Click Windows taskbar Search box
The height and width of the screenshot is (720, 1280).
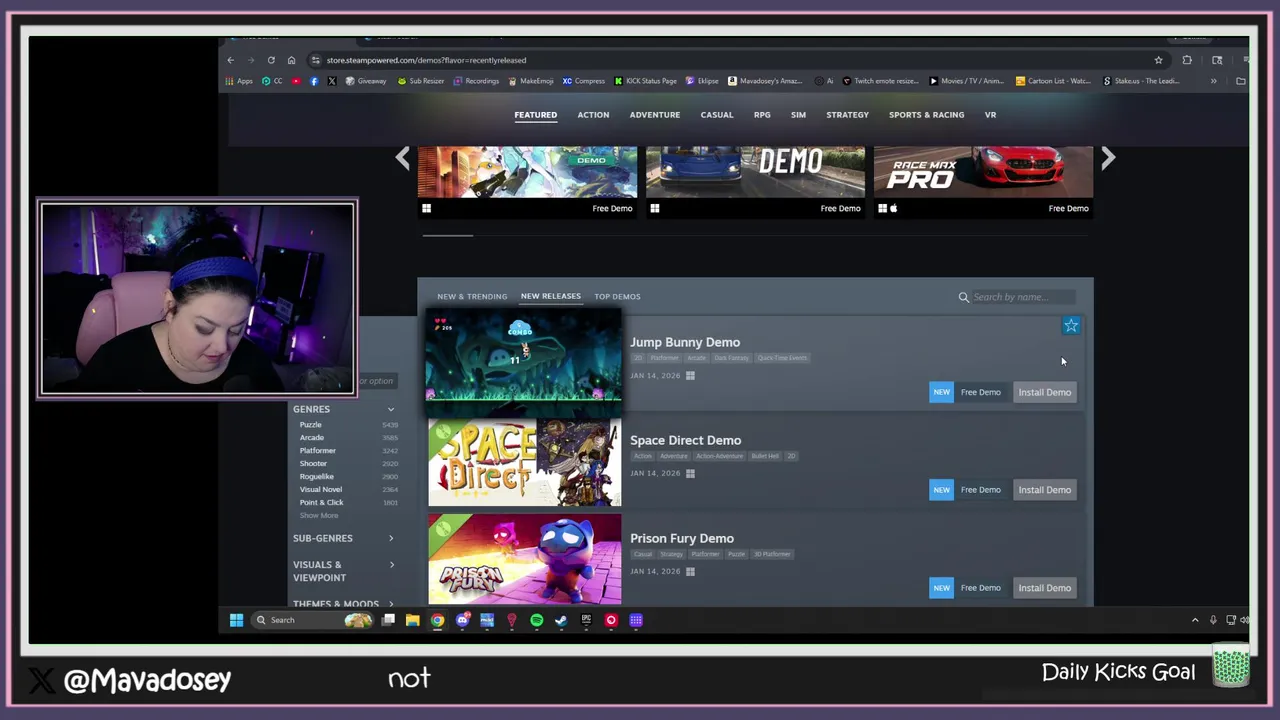[311, 620]
